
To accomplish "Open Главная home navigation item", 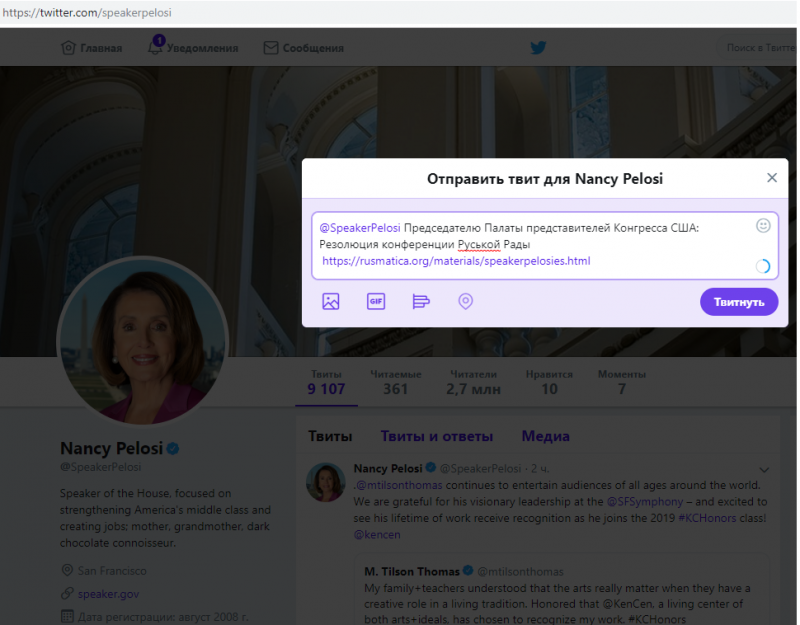I will [92, 48].
